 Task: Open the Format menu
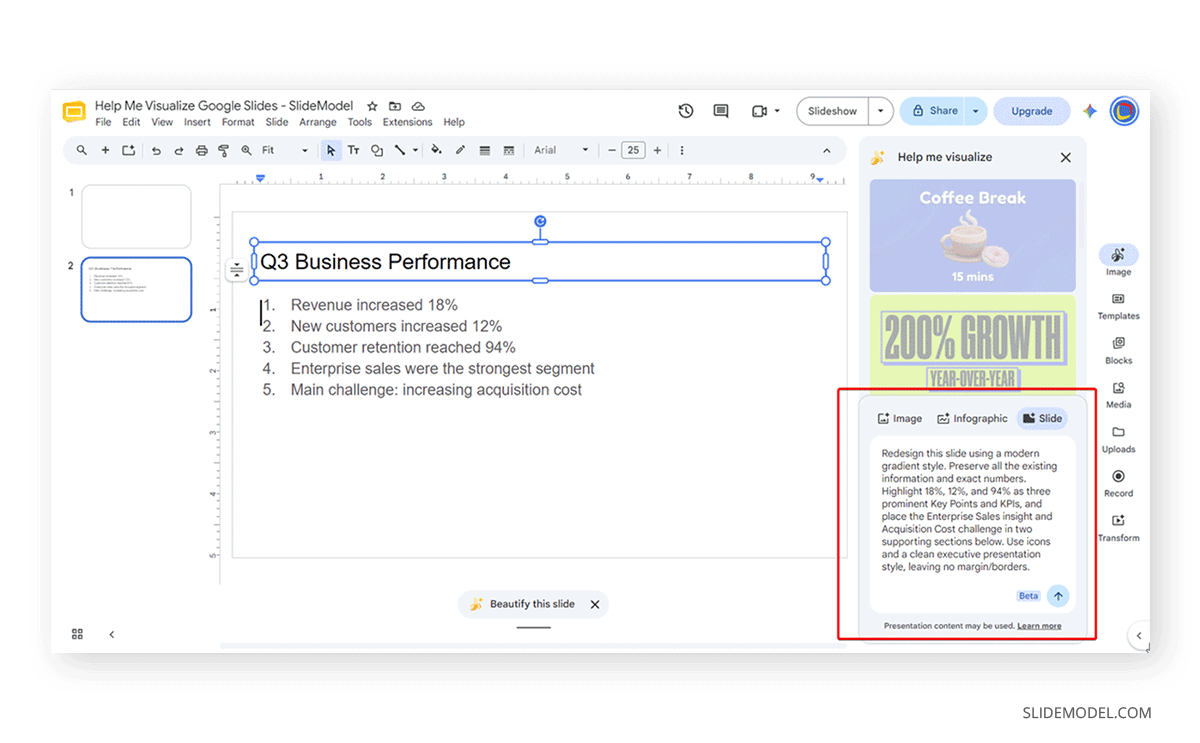click(x=238, y=122)
